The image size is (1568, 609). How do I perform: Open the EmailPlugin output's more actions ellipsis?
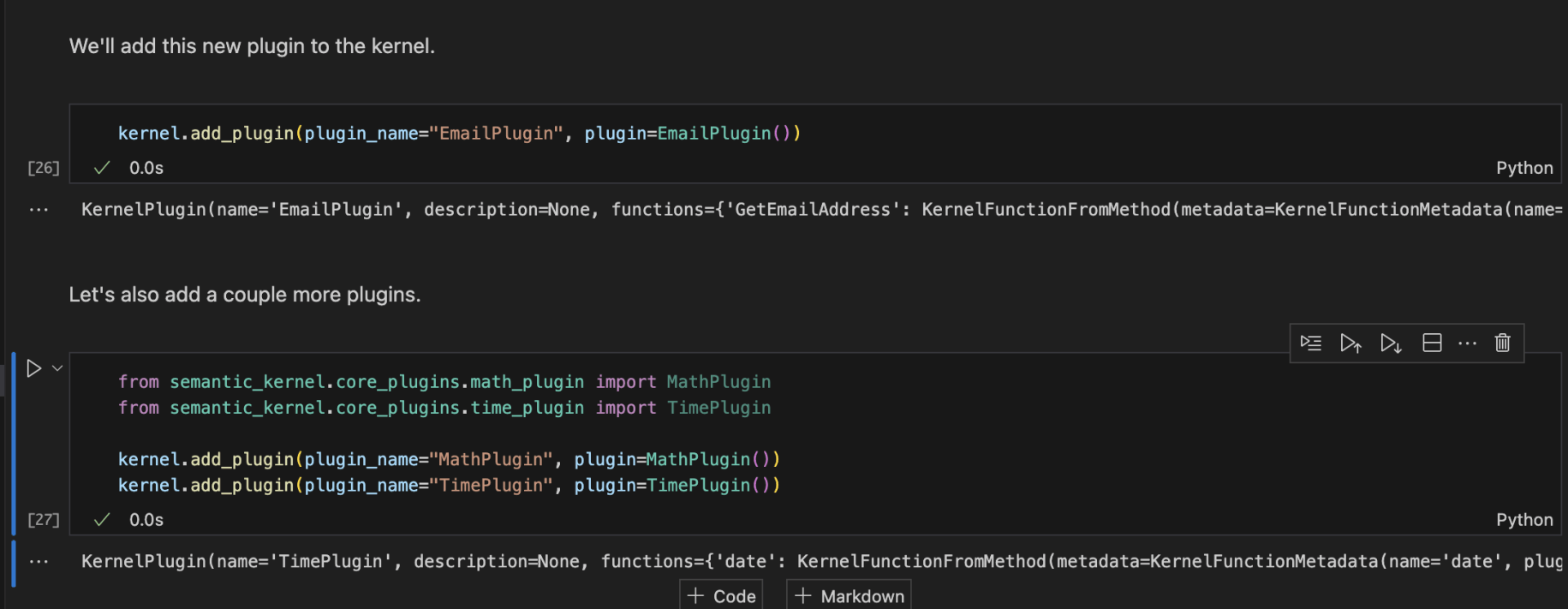click(x=39, y=210)
